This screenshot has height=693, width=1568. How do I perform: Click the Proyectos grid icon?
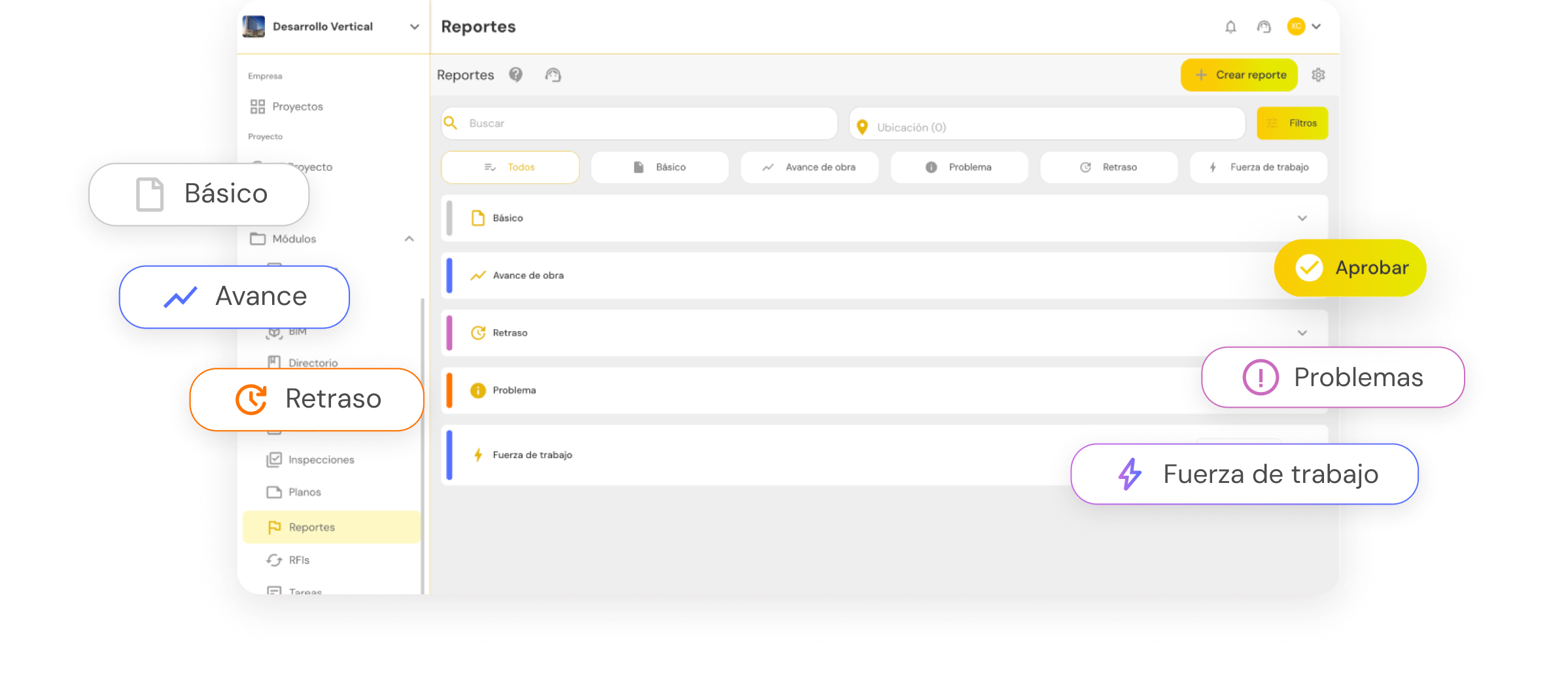click(258, 107)
